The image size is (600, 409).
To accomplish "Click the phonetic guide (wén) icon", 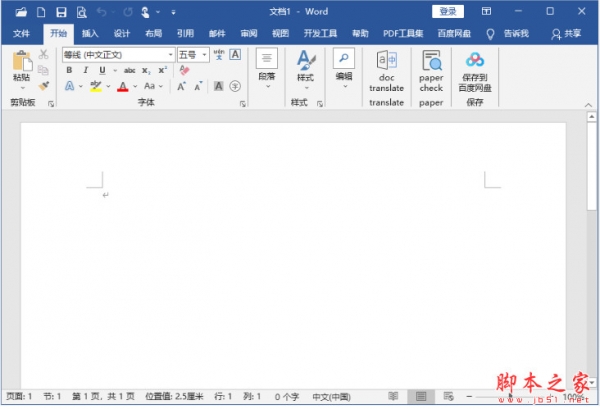I will coord(219,54).
